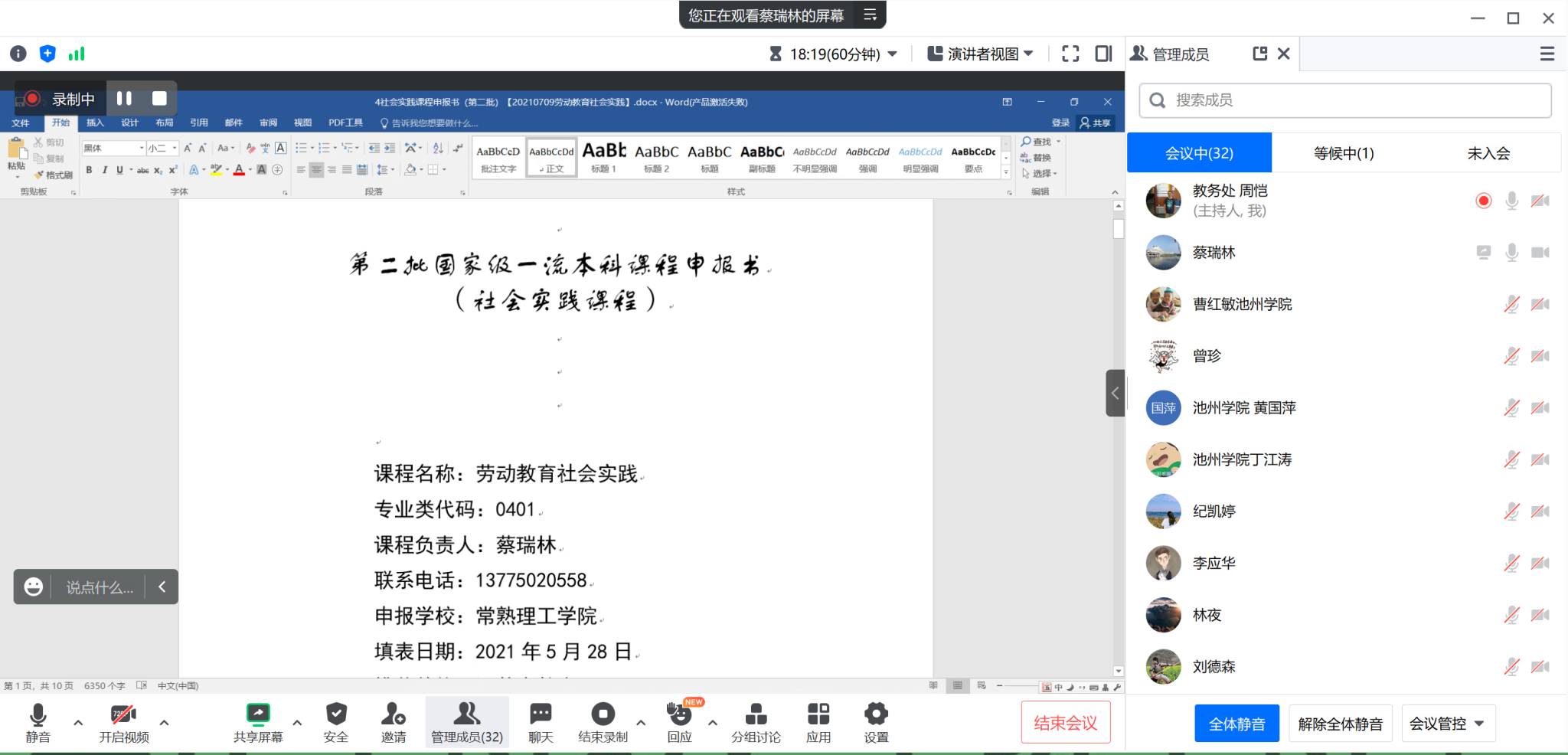Pause the meeting recording
The width and height of the screenshot is (1568, 755).
click(x=124, y=98)
